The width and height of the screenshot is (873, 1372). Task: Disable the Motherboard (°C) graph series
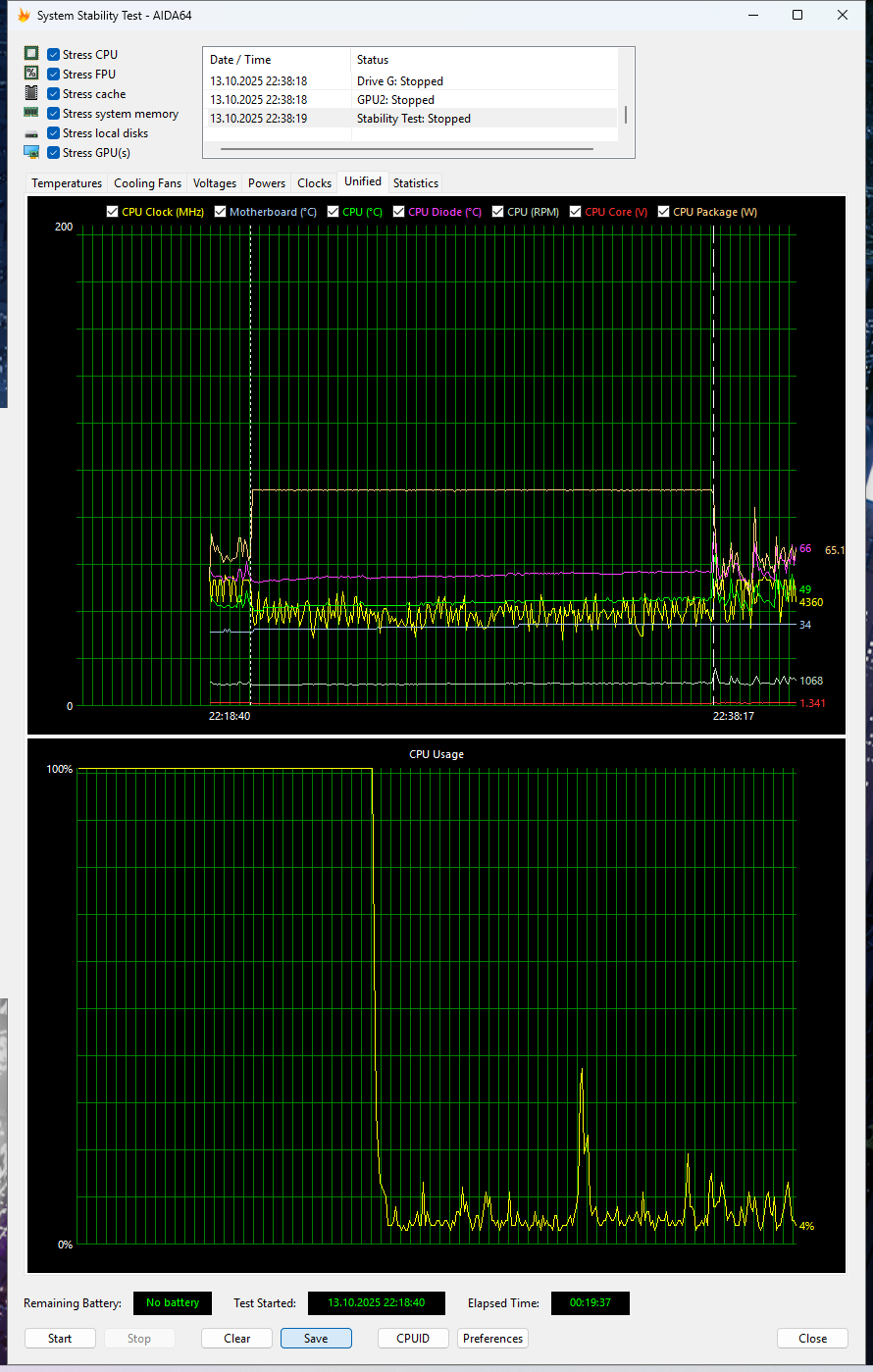tap(220, 211)
